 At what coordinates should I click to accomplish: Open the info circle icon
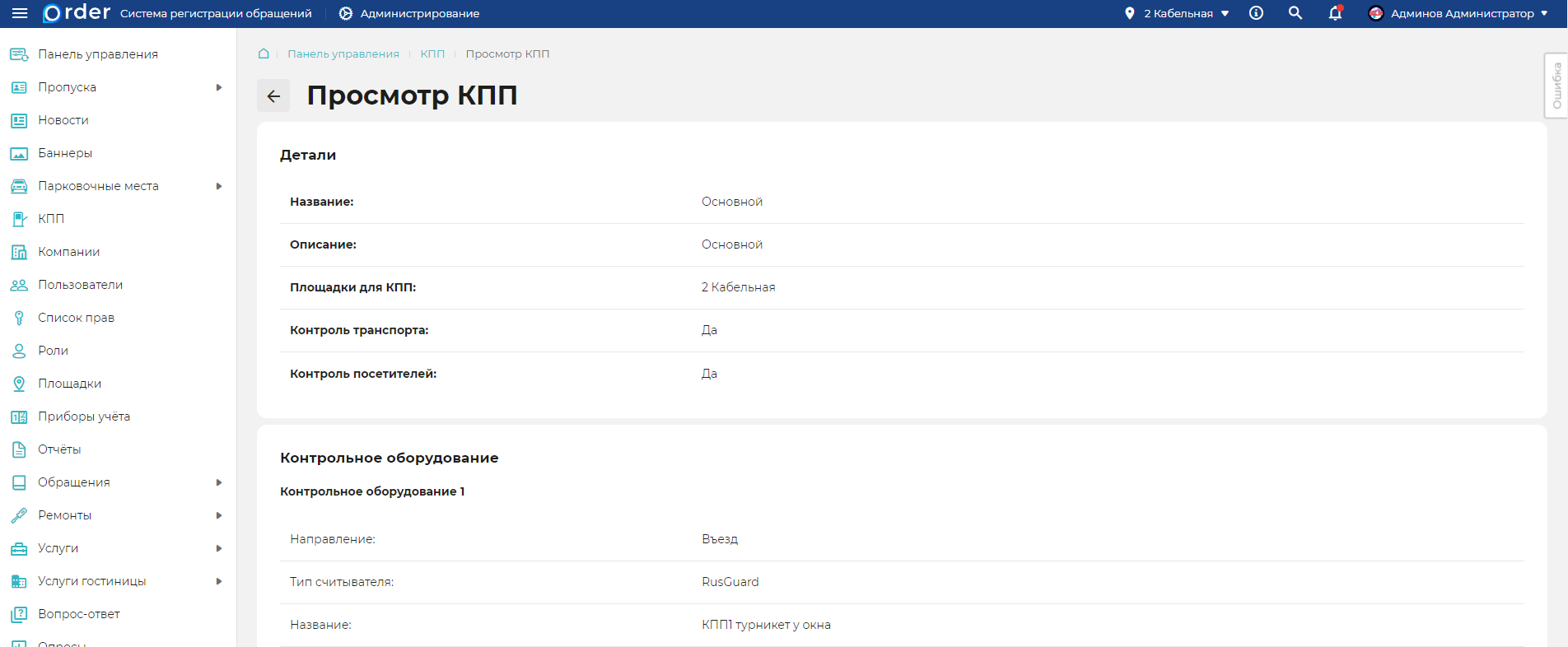point(1256,13)
